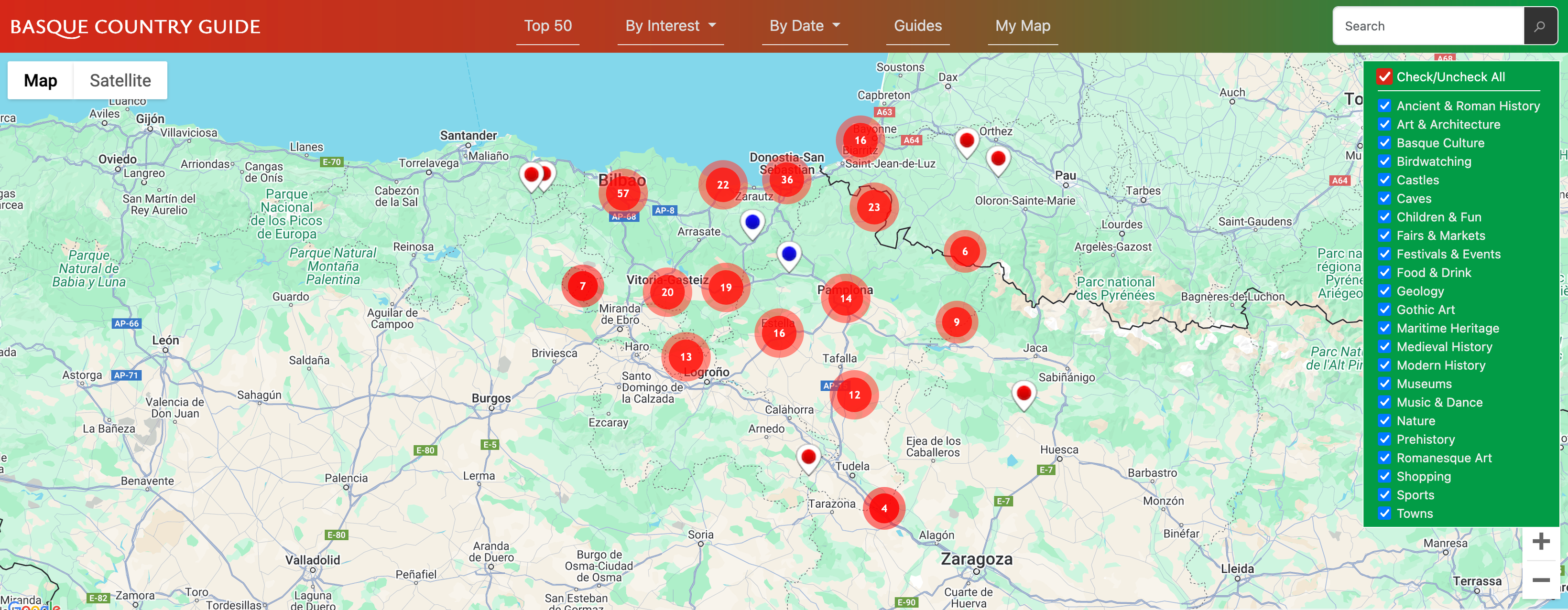Select the blue pin north of Pamplona
The height and width of the screenshot is (610, 1568).
[789, 256]
